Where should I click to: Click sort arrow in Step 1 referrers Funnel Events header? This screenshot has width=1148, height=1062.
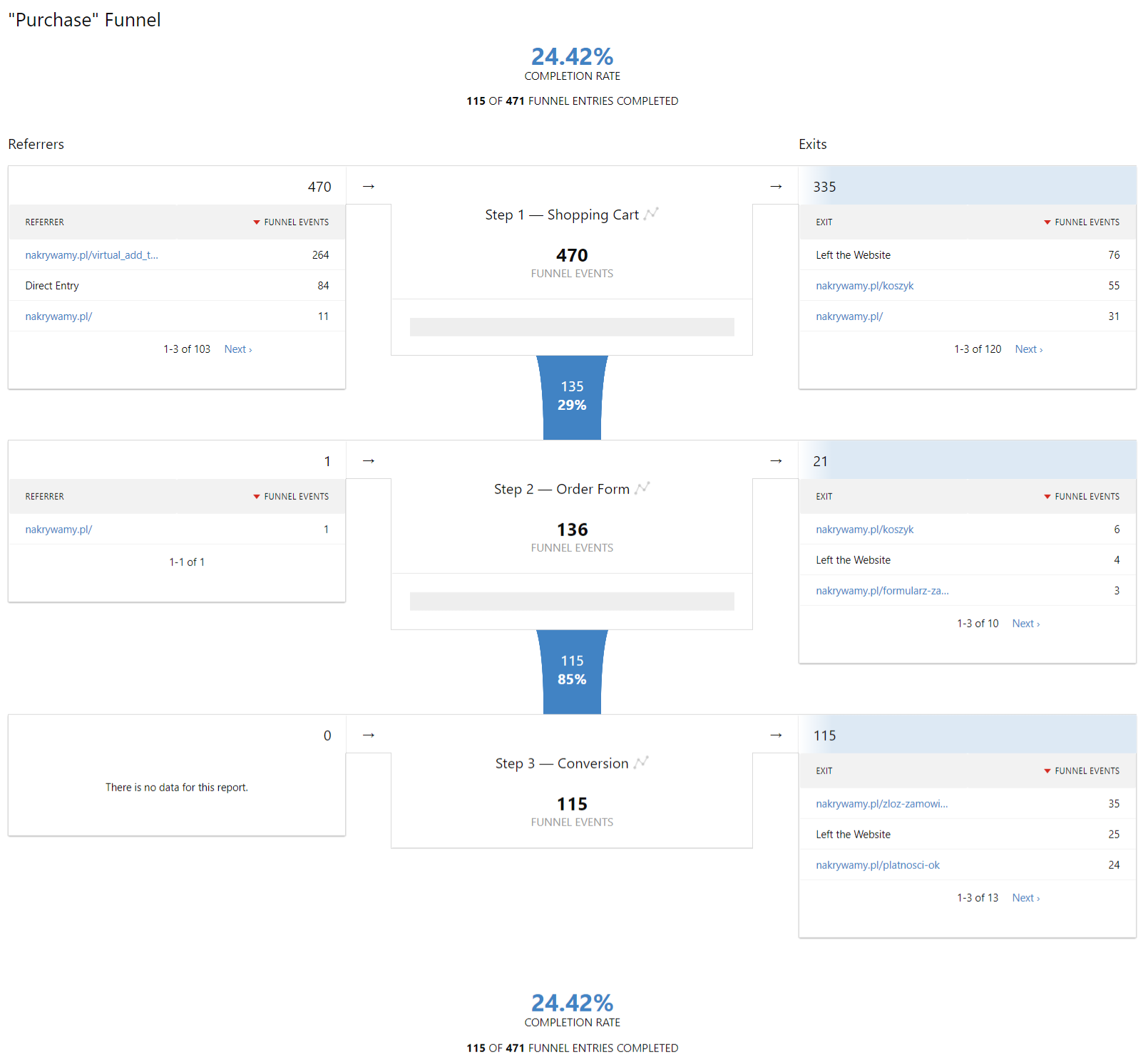click(x=257, y=222)
